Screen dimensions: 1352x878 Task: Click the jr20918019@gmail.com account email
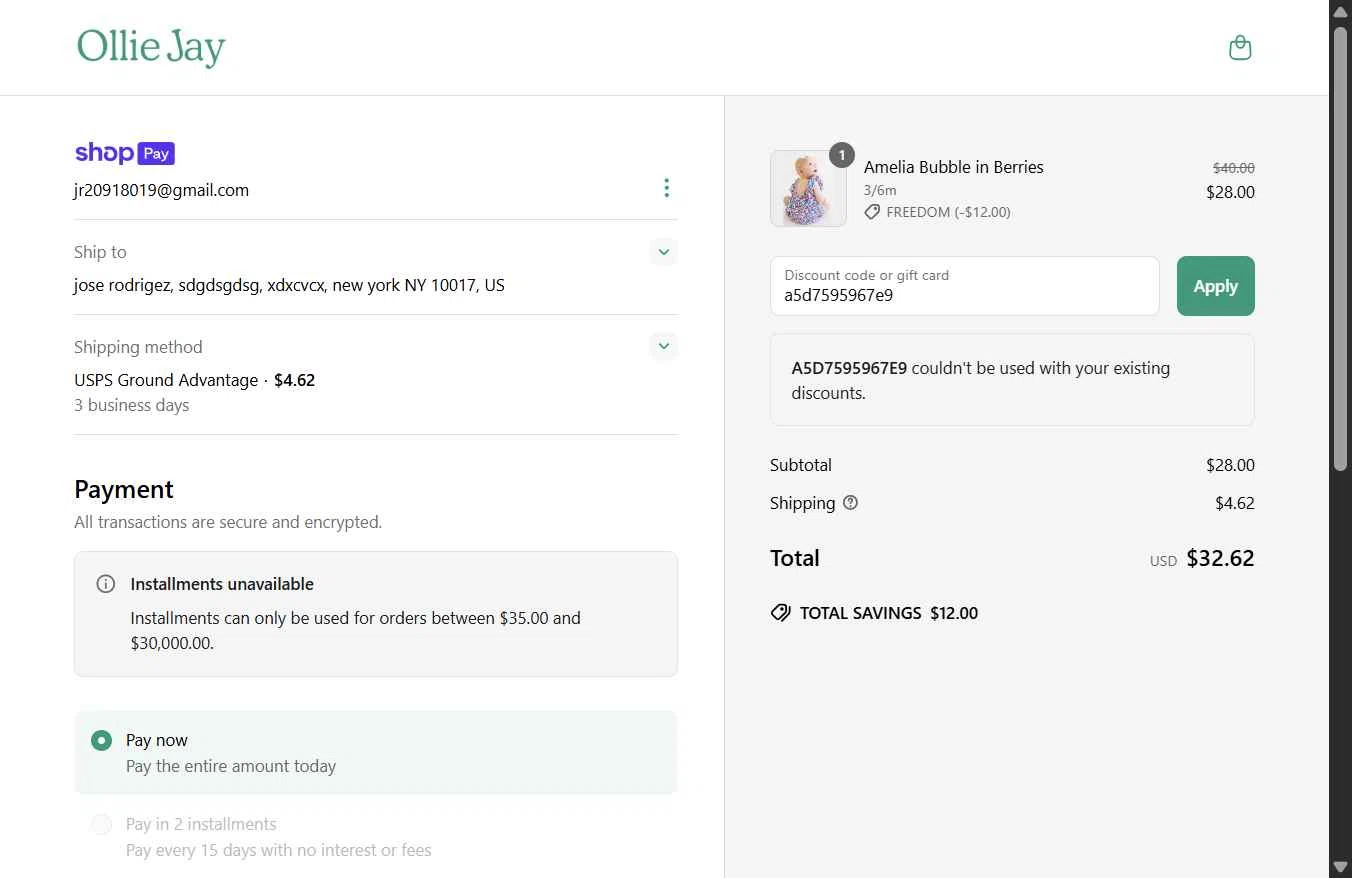(x=161, y=190)
